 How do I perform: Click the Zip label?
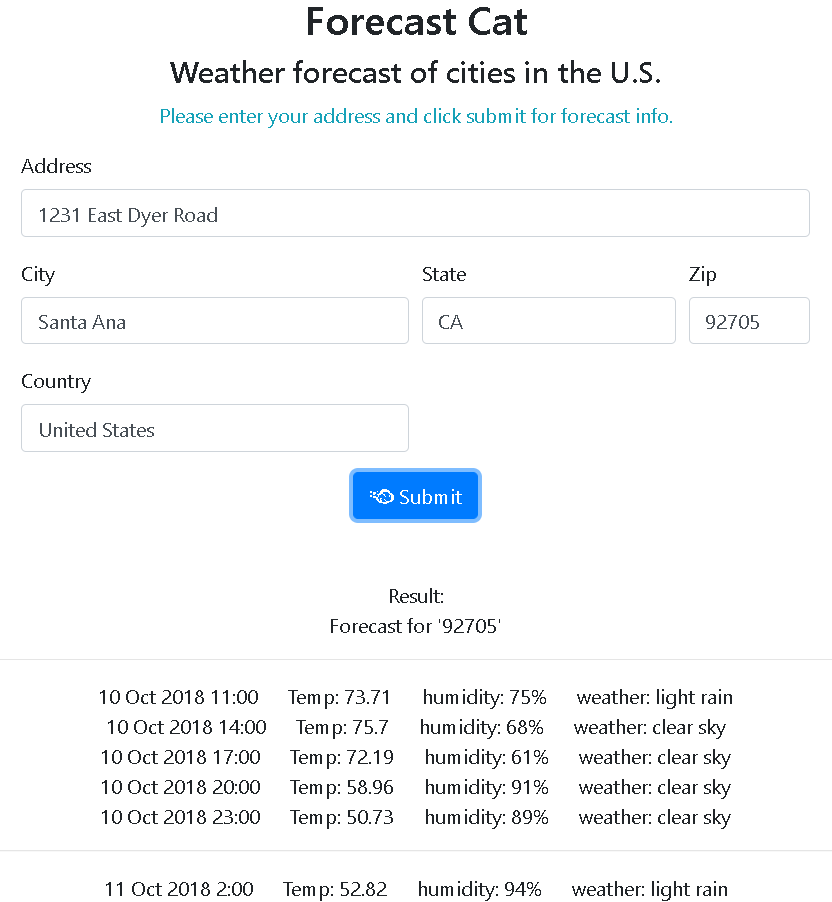coord(703,274)
